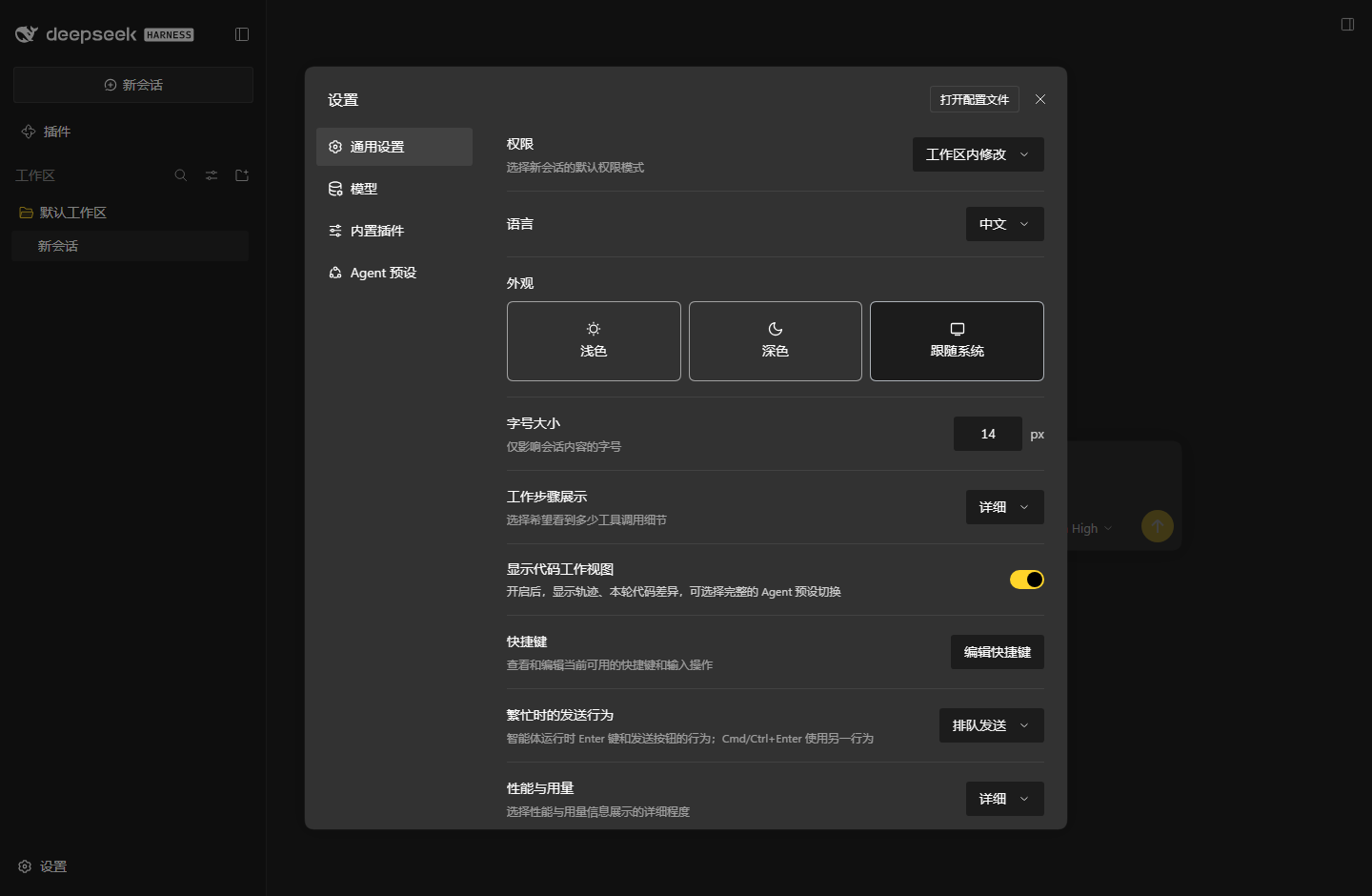
Task: Close the settings dialog
Action: pyautogui.click(x=1040, y=99)
